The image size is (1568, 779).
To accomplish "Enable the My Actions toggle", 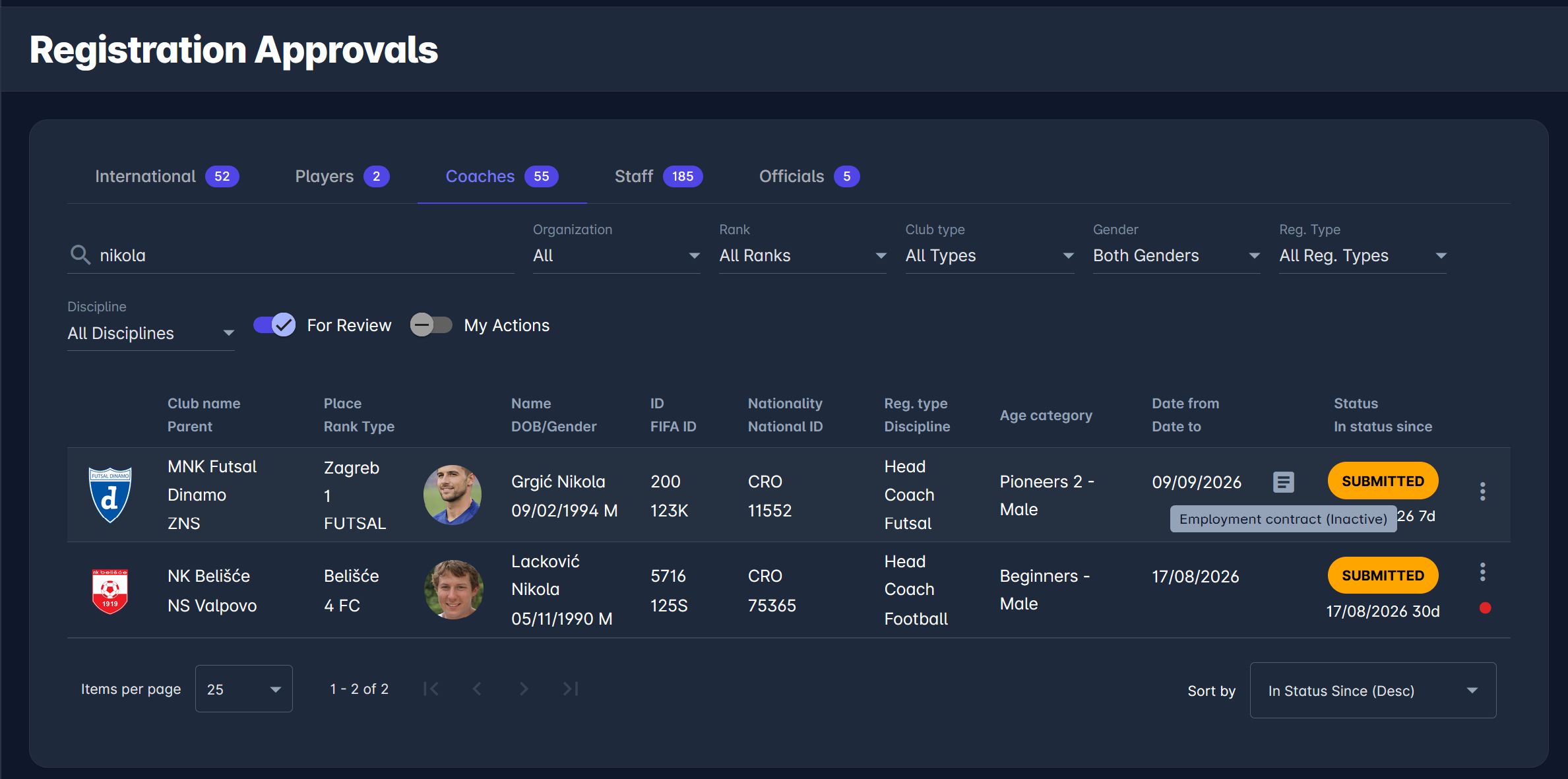I will pos(431,325).
